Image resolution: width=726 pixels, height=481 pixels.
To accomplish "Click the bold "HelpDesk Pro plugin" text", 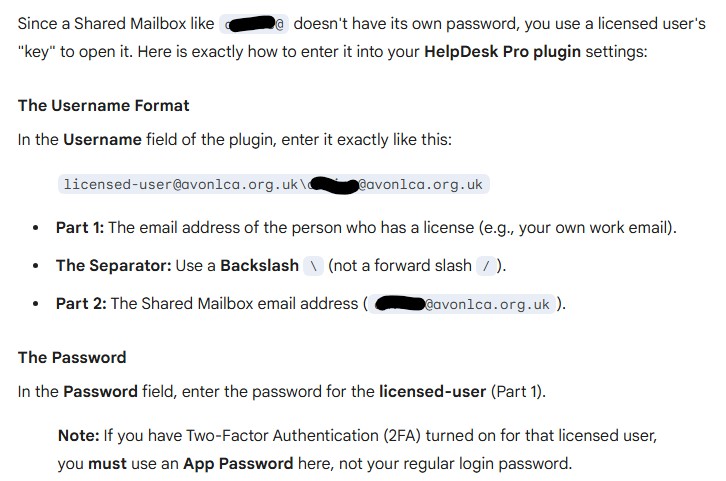I will tap(504, 51).
